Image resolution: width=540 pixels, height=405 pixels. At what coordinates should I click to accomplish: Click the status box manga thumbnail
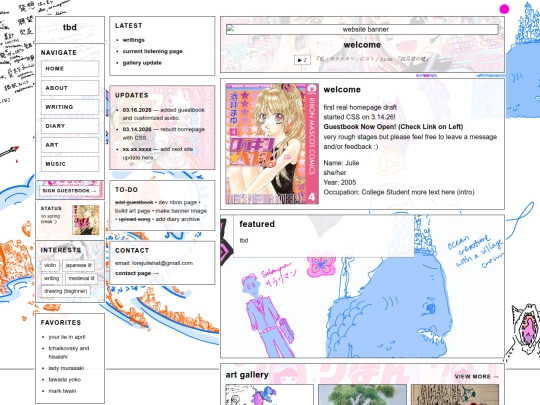pyautogui.click(x=86, y=220)
